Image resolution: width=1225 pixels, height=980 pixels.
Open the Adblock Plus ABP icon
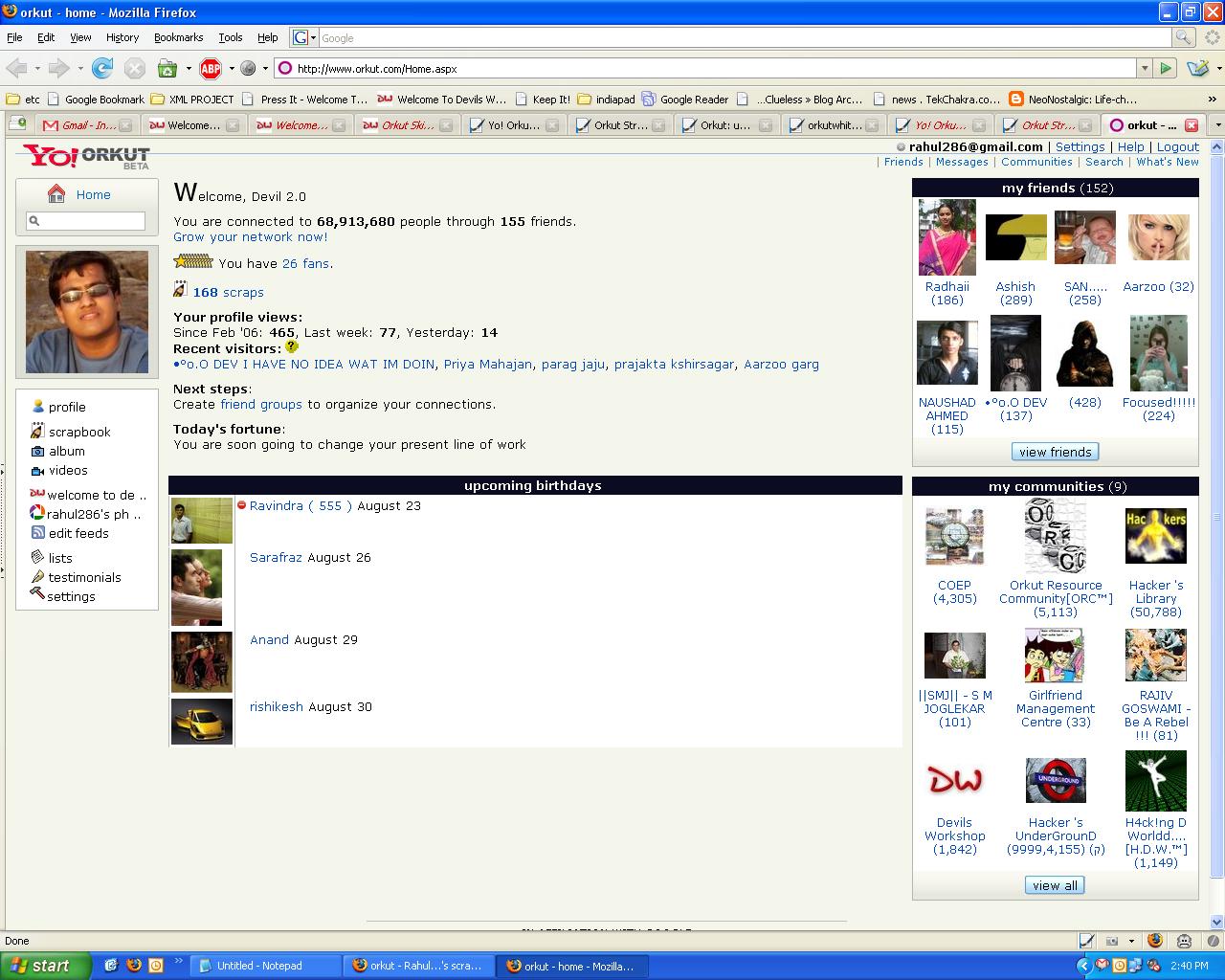pos(211,68)
